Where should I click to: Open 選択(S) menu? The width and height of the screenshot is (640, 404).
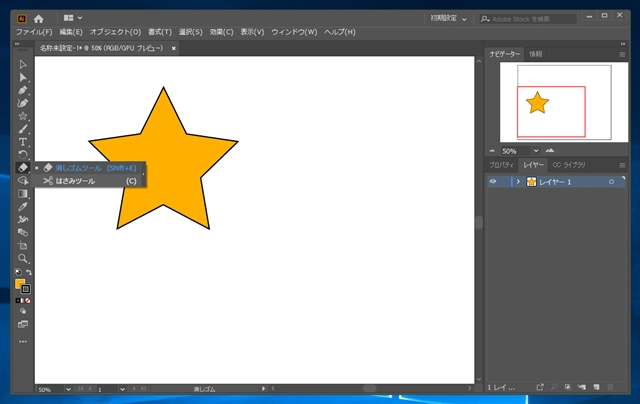tap(190, 32)
